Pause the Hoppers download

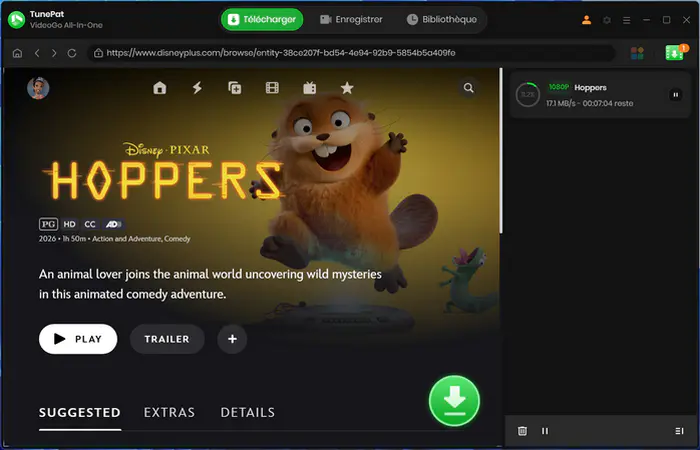click(675, 95)
